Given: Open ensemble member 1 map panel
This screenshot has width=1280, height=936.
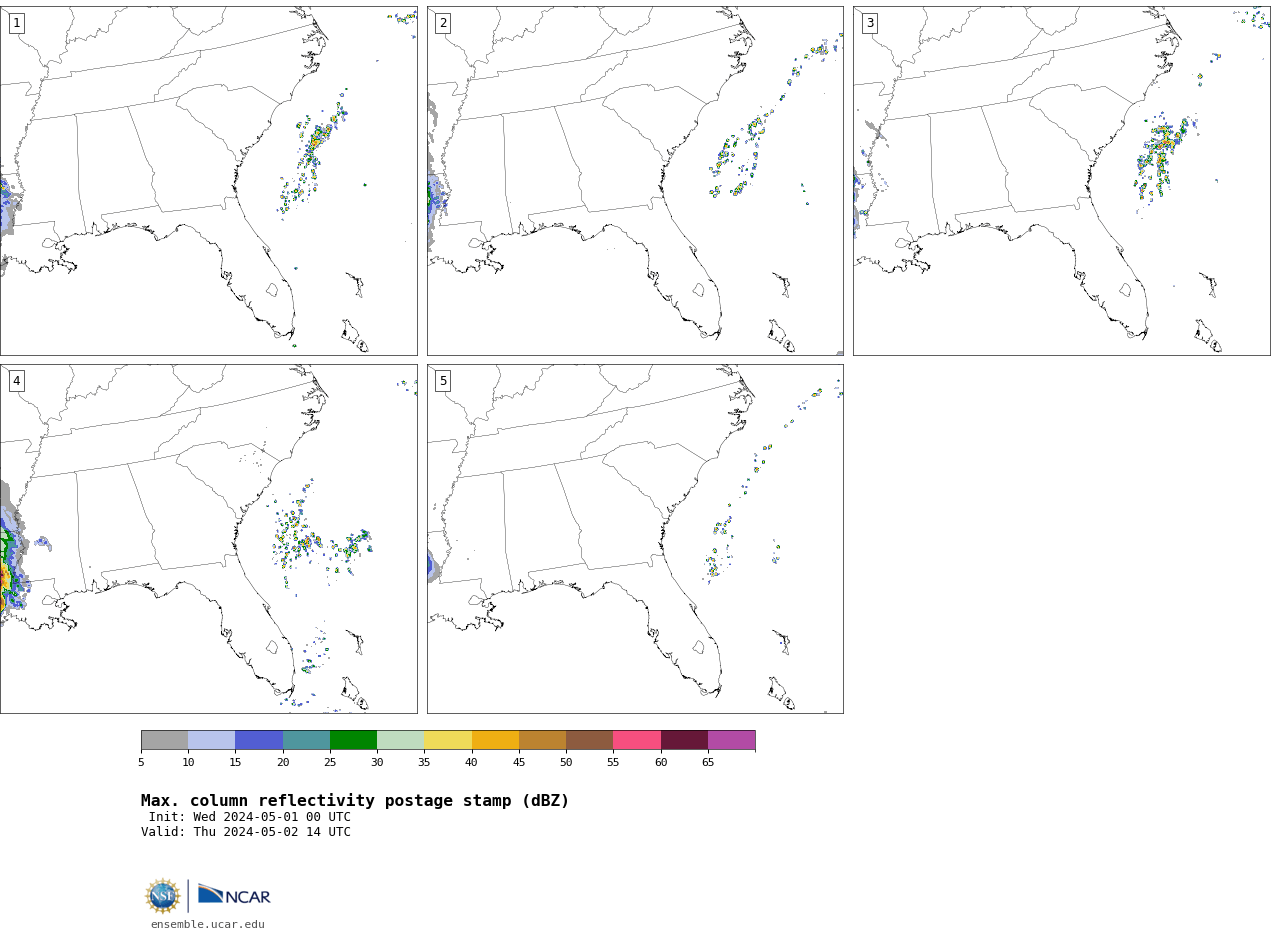Looking at the screenshot, I should tap(208, 181).
